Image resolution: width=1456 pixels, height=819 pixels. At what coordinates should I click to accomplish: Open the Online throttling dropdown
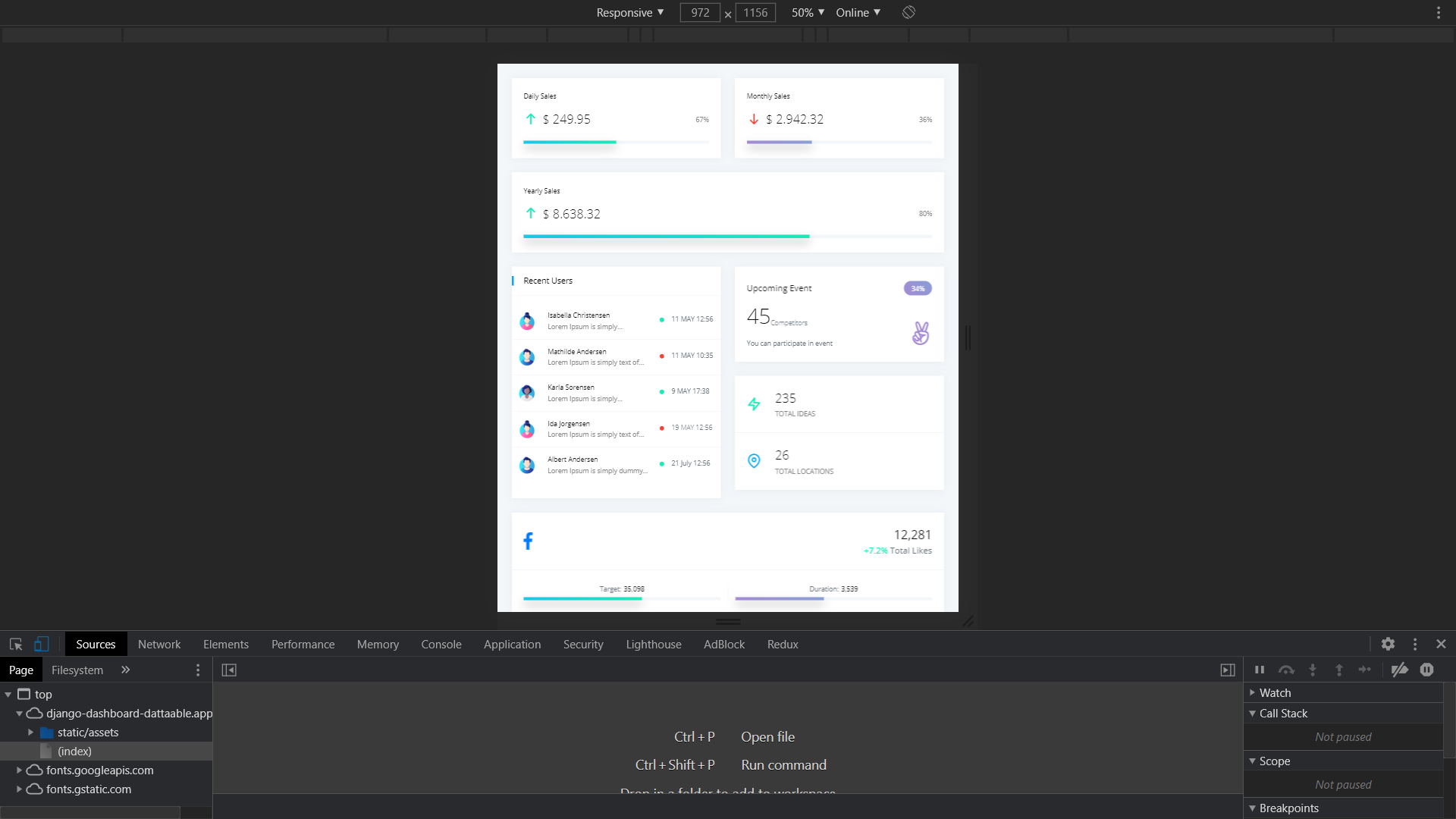coord(857,12)
